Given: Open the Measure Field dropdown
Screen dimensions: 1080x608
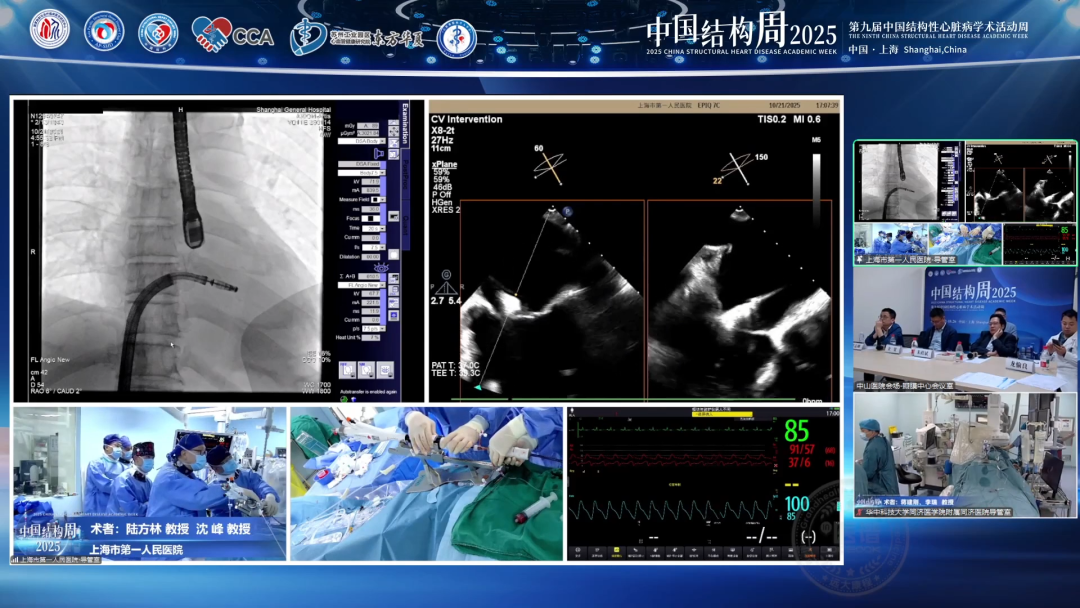Looking at the screenshot, I should pos(377,200).
